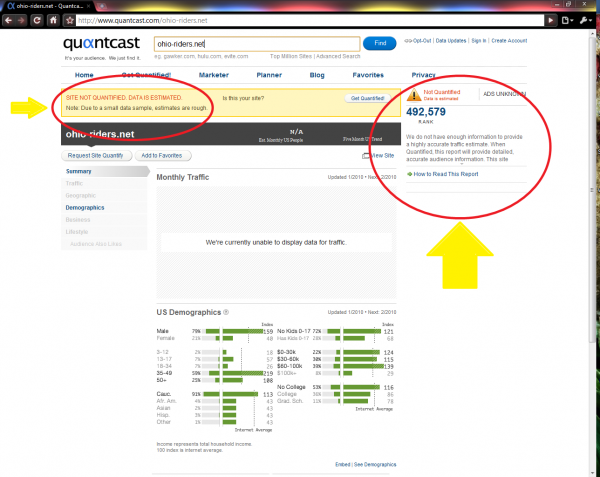Follow the See Demographics link
Screen dimensions: 600x477
click(376, 465)
